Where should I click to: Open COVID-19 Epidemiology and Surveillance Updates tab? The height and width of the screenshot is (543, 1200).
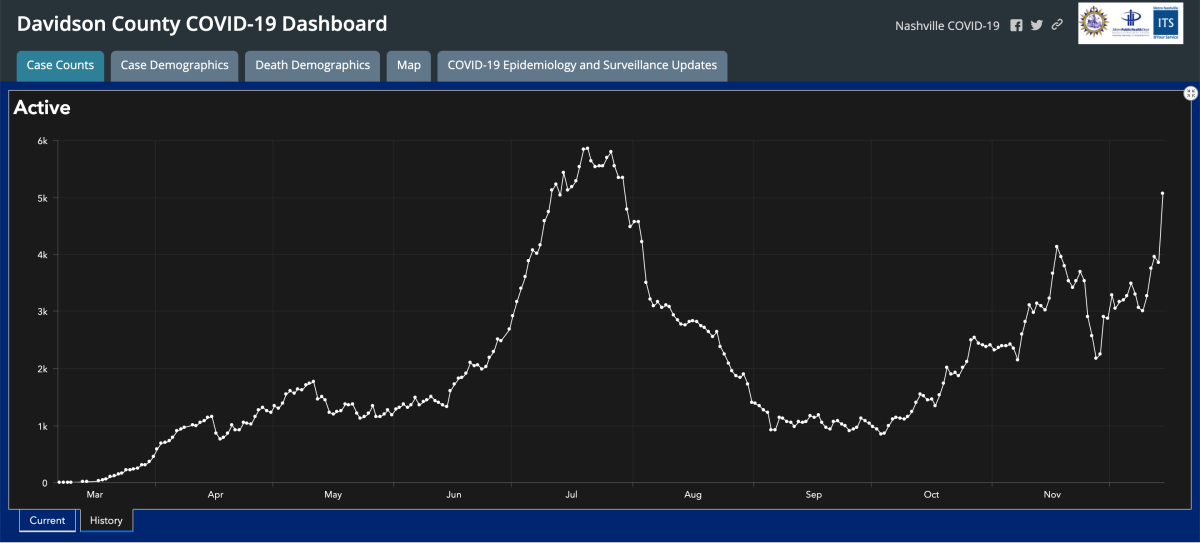[x=582, y=66]
